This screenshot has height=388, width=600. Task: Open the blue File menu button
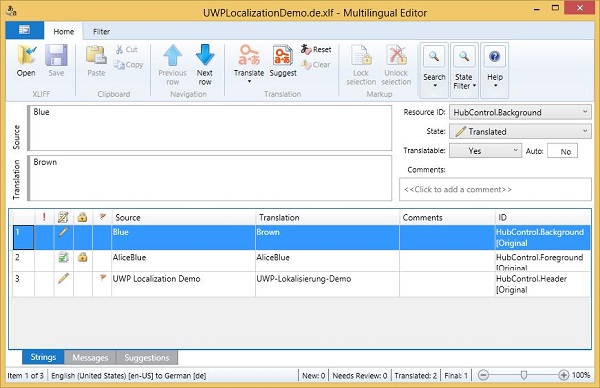coord(24,30)
